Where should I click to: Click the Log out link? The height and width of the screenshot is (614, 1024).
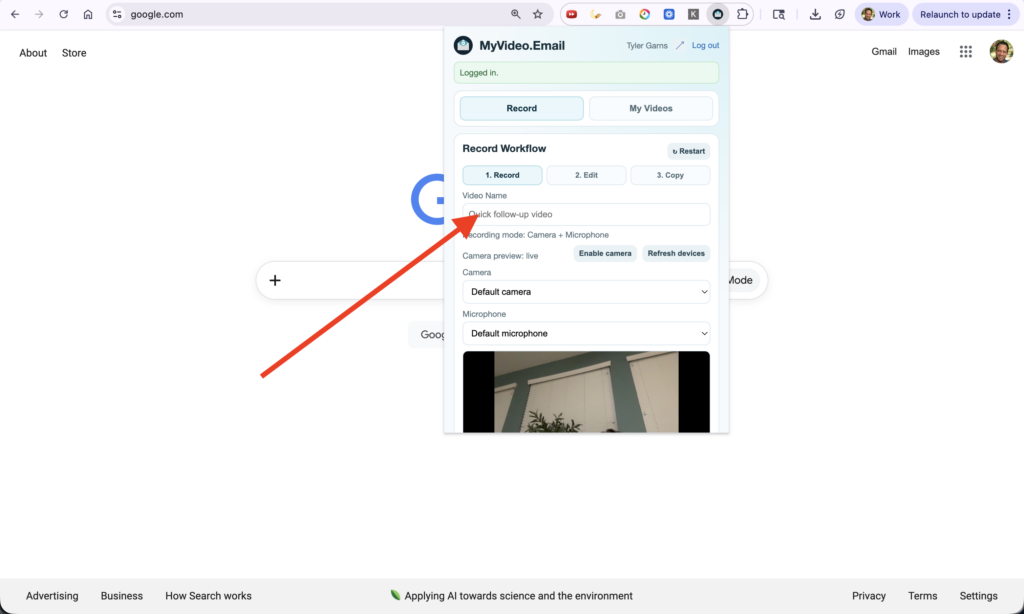[x=705, y=46]
